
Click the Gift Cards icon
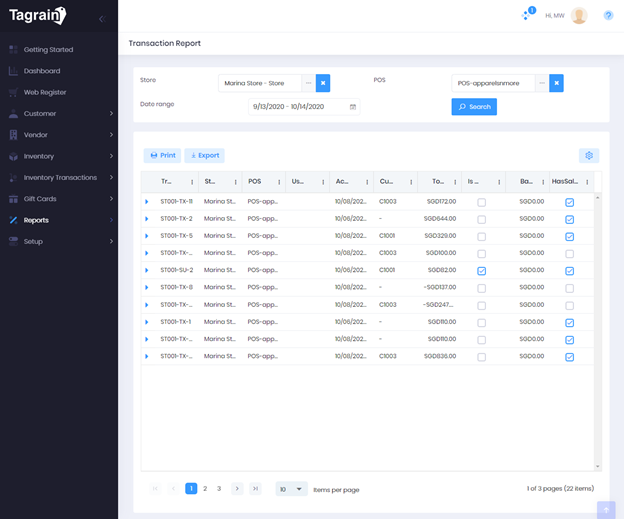pyautogui.click(x=13, y=199)
